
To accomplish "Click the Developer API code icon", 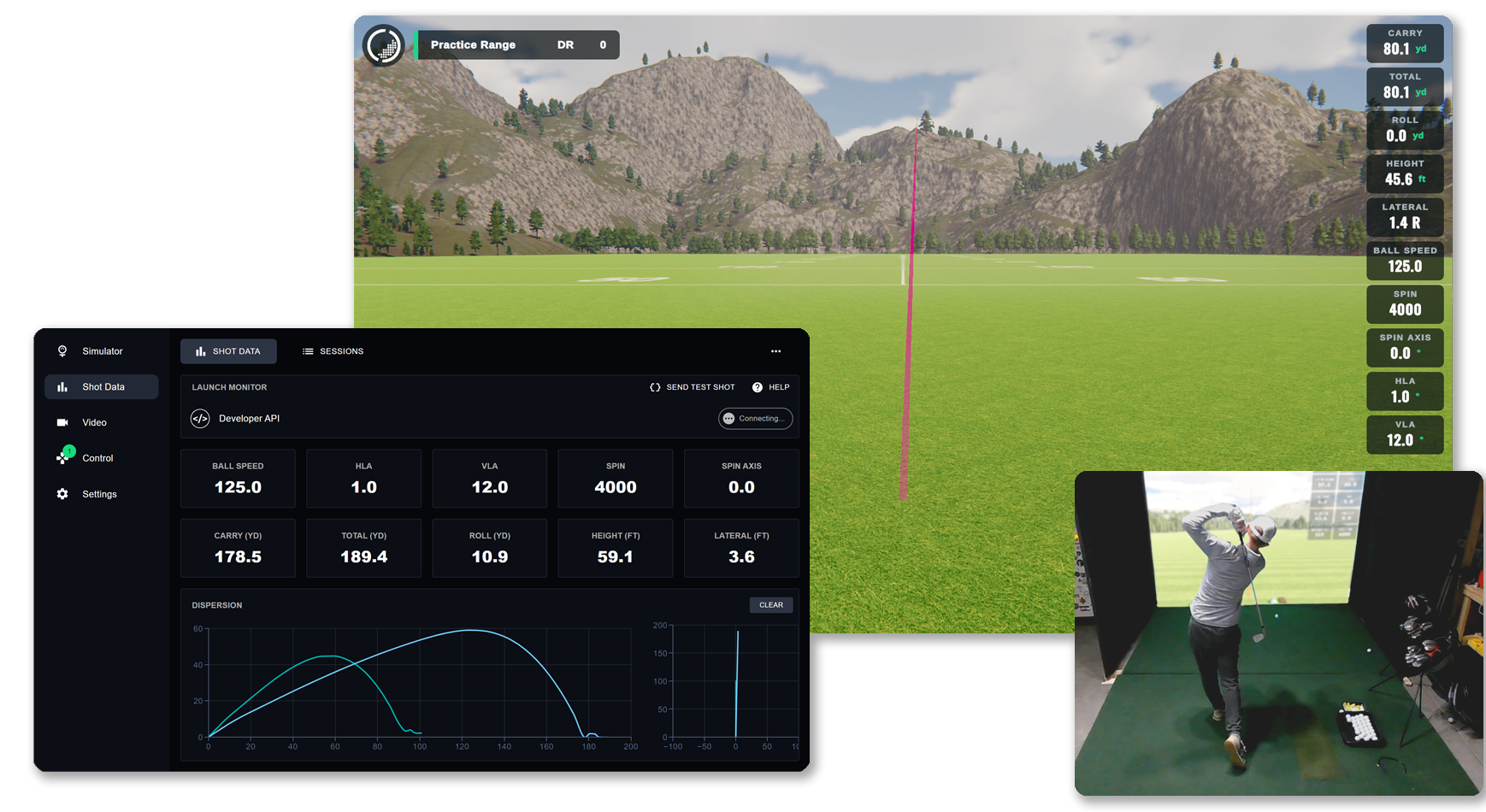I will 200,418.
